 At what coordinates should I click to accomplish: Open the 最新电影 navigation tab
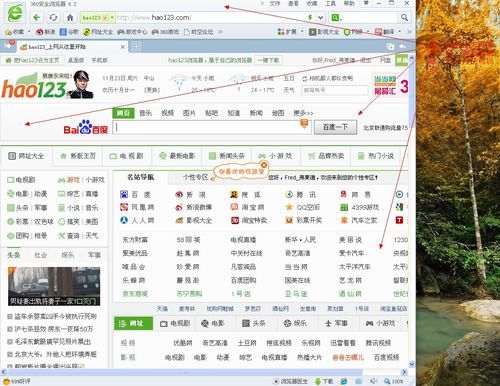click(x=178, y=156)
